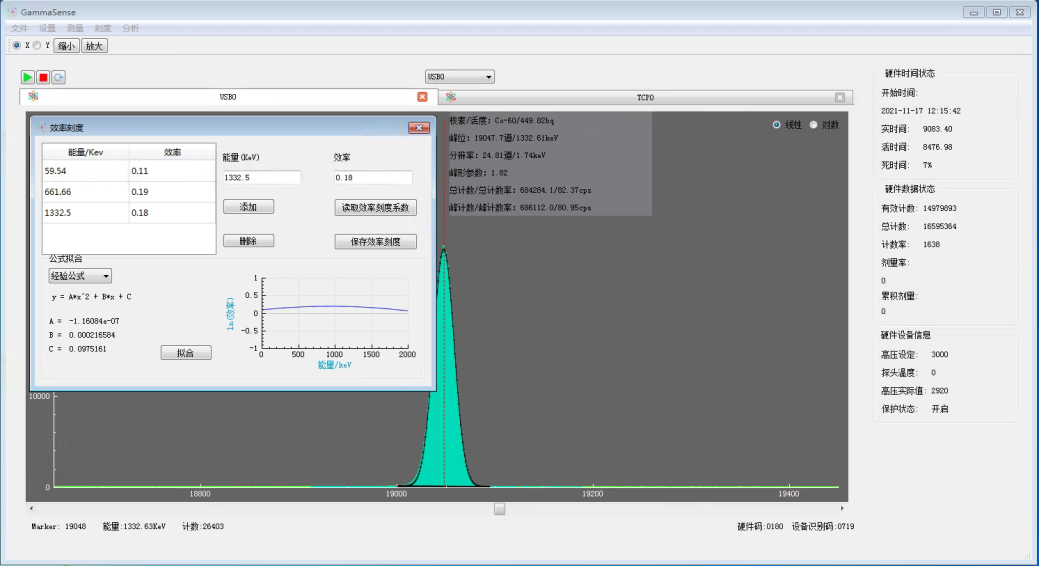Viewport: 1039px width, 566px height.
Task: Choose the 线性 display radio option
Action: click(777, 125)
